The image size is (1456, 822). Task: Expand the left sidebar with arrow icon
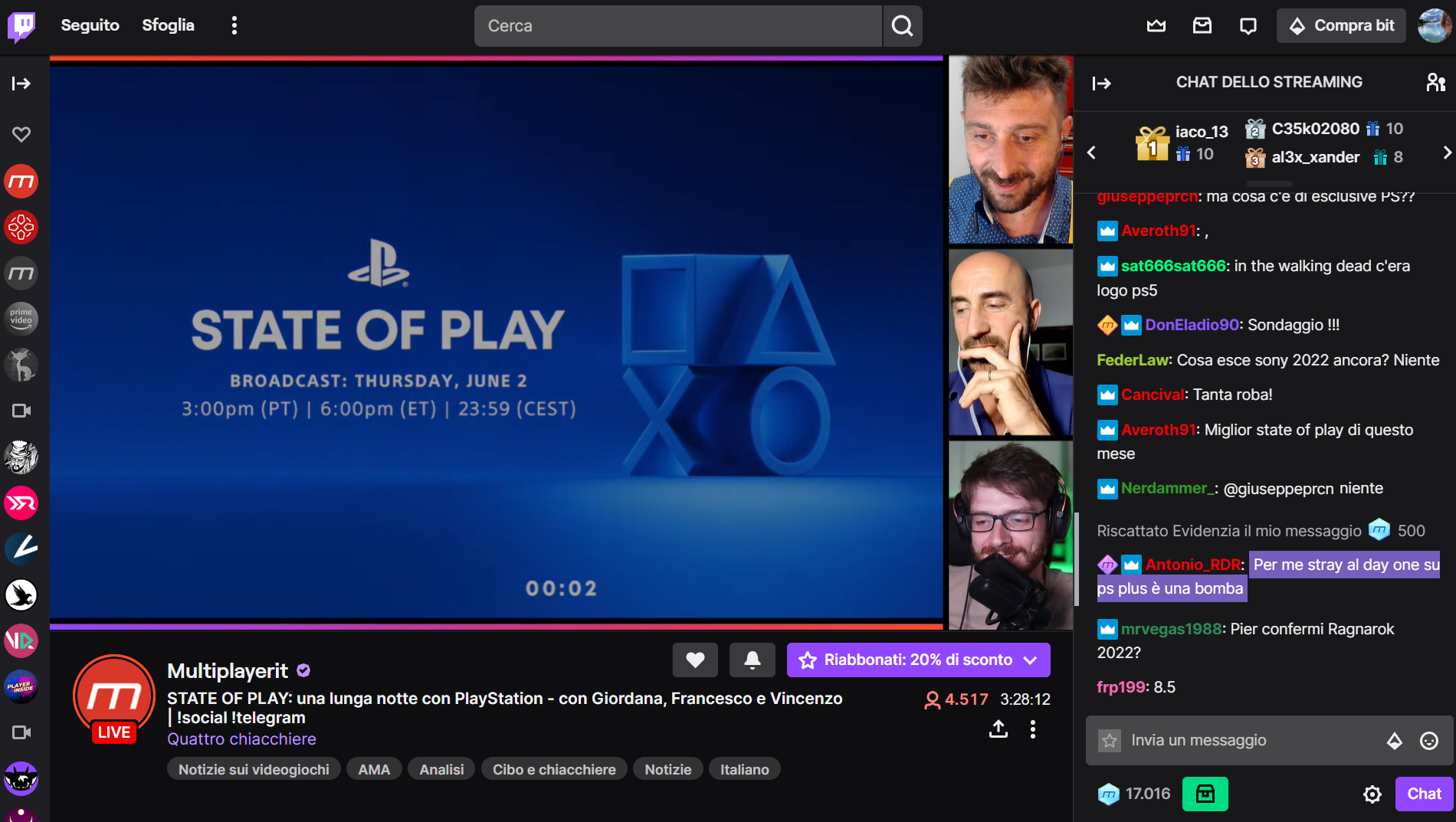click(x=21, y=84)
